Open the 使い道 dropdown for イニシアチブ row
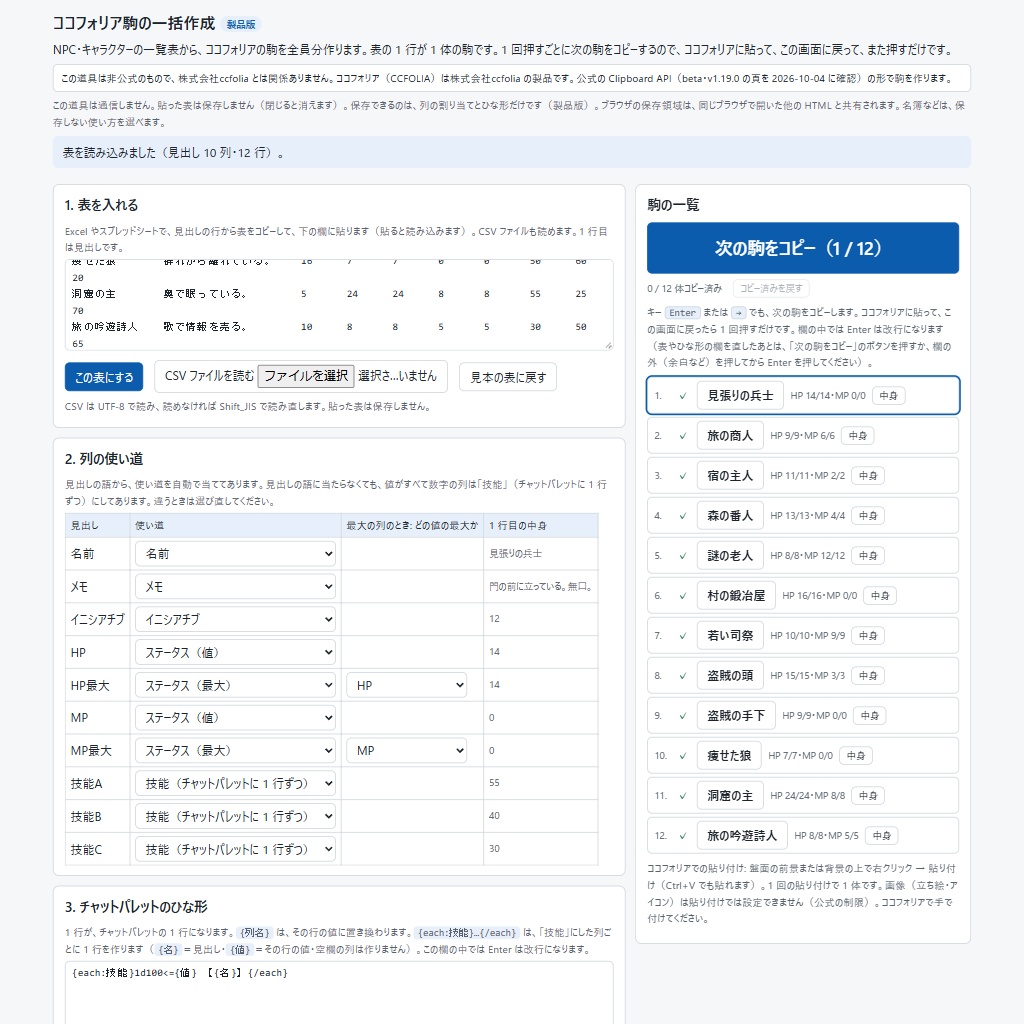The height and width of the screenshot is (1024, 1024). click(x=235, y=619)
